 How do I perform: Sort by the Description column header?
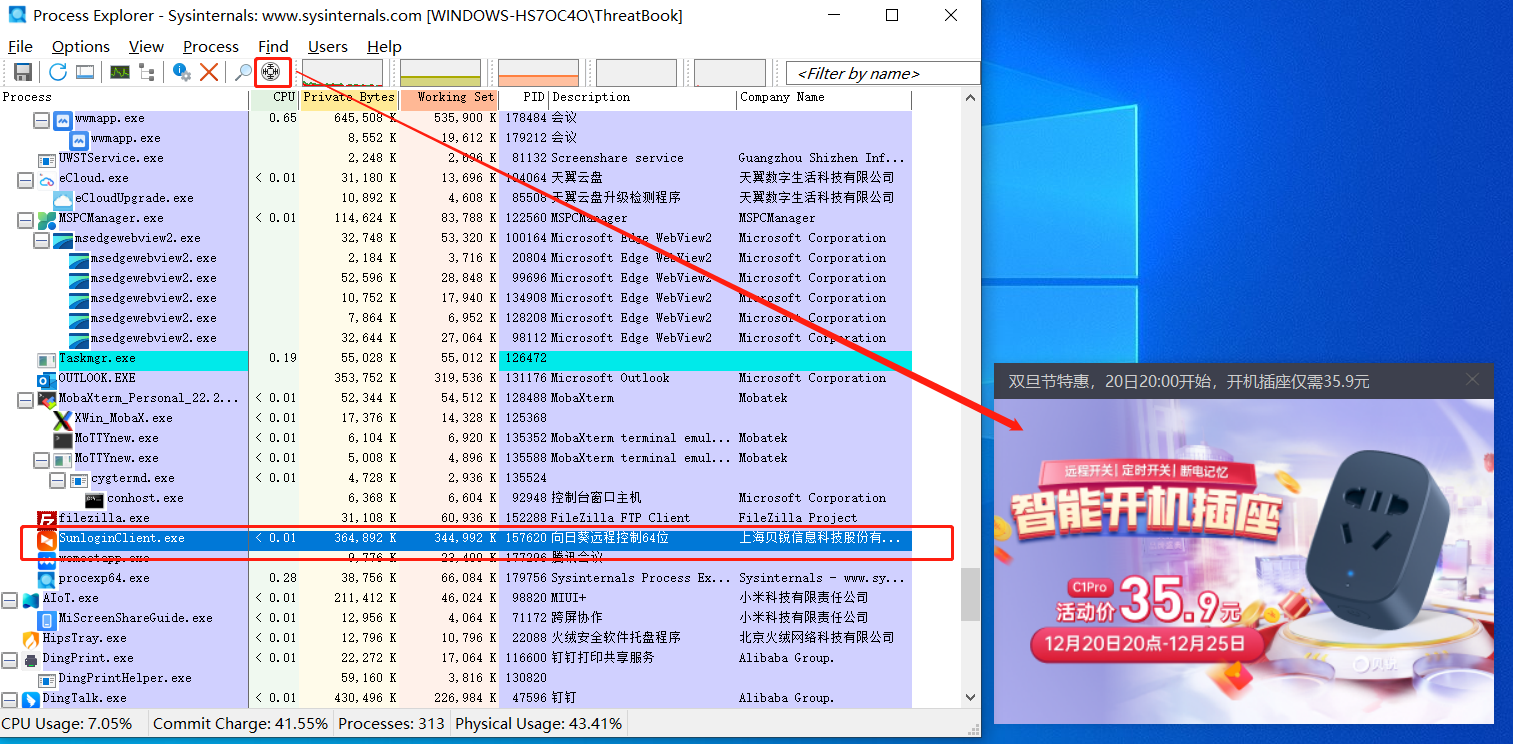pyautogui.click(x=643, y=98)
